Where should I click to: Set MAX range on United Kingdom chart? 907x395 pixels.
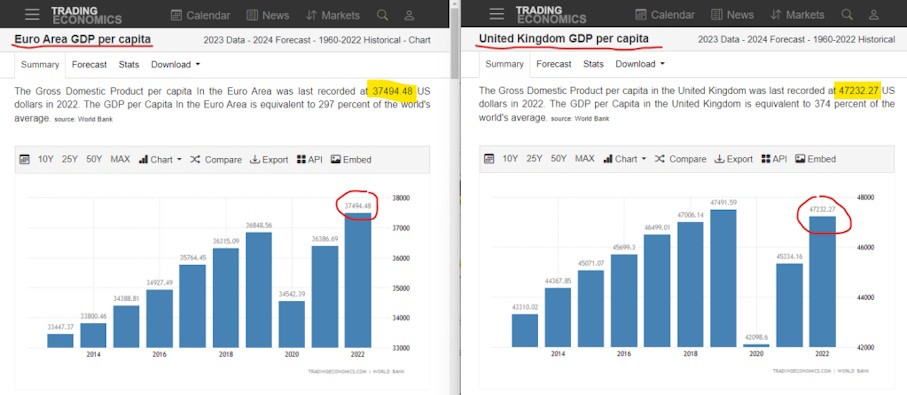coord(585,159)
